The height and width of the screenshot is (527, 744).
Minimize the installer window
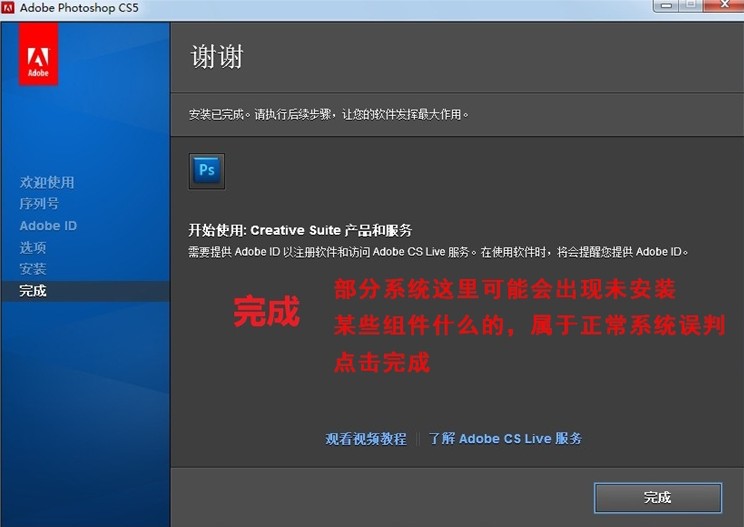tap(667, 6)
